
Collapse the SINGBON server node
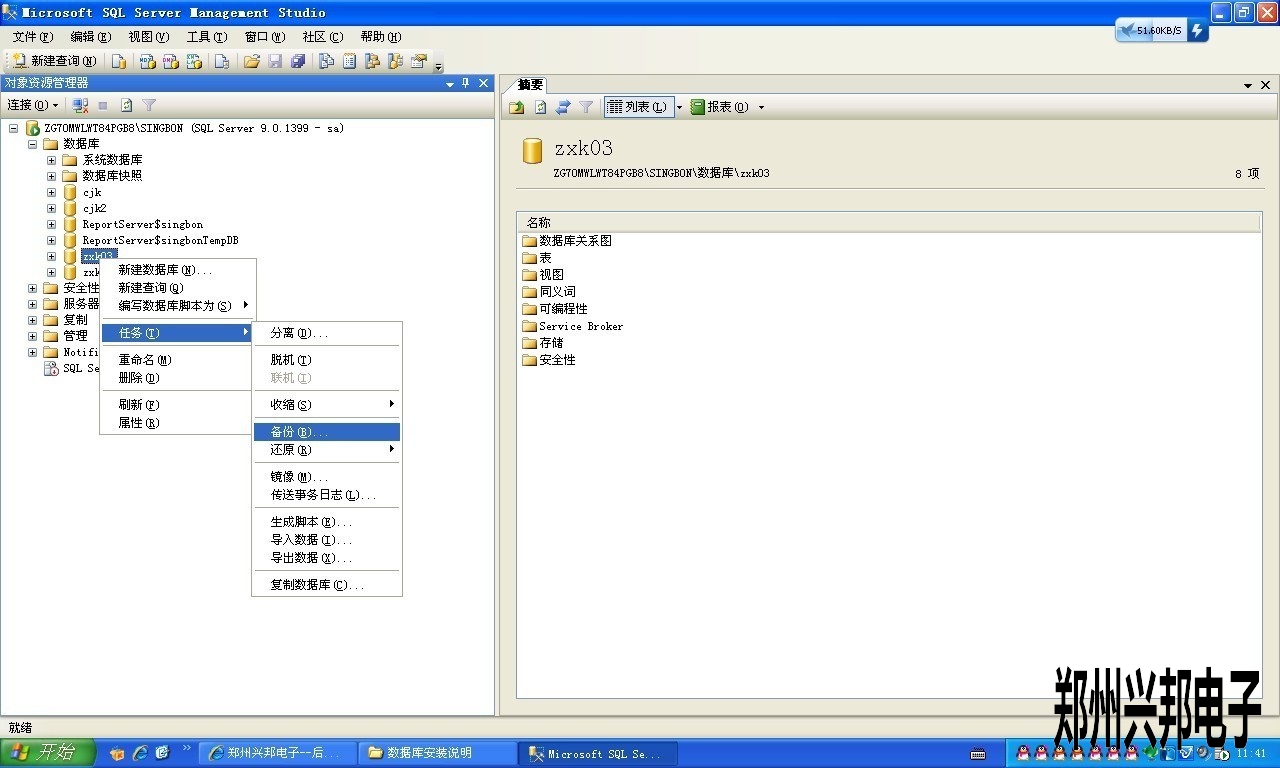coord(14,128)
